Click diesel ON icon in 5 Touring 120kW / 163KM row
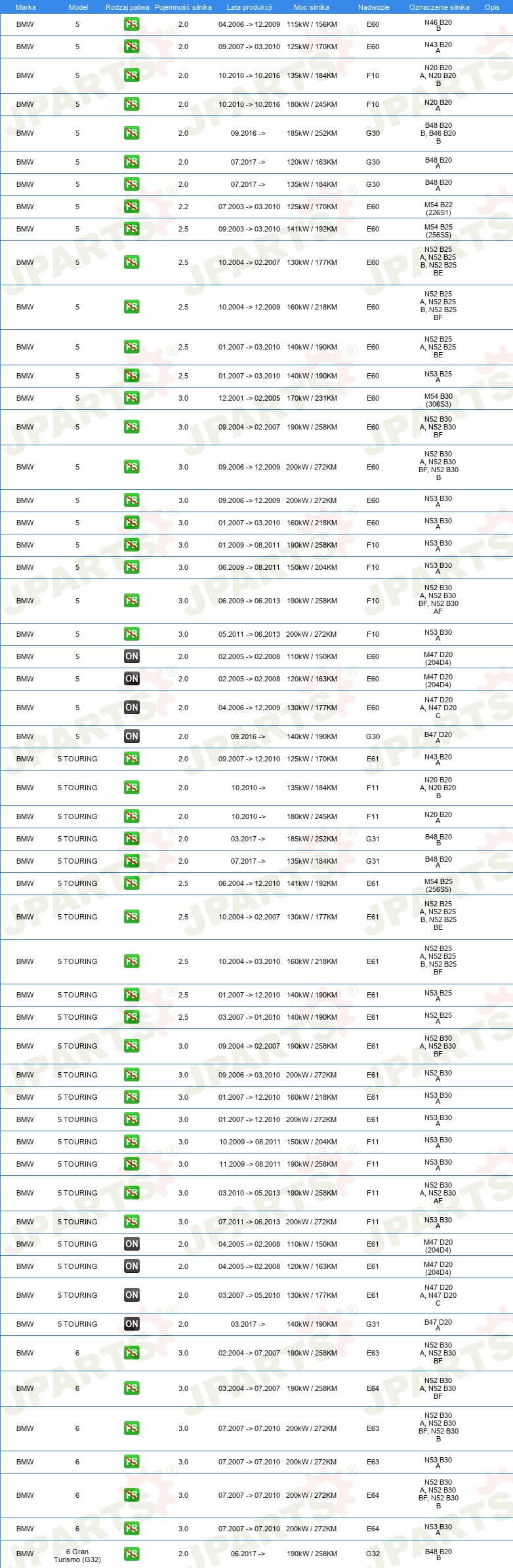The height and width of the screenshot is (1568, 513). pos(132,1266)
